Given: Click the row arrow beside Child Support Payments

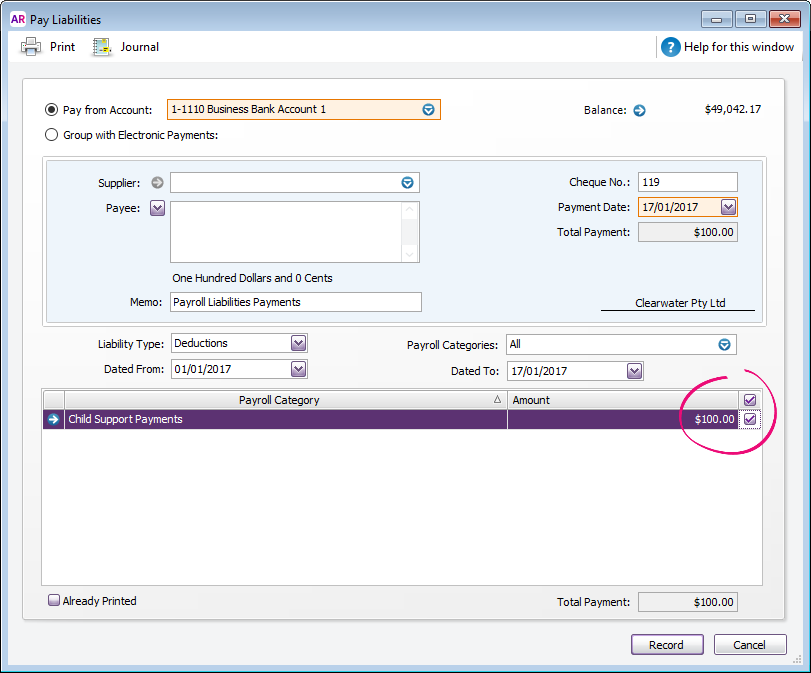Looking at the screenshot, I should [52, 419].
